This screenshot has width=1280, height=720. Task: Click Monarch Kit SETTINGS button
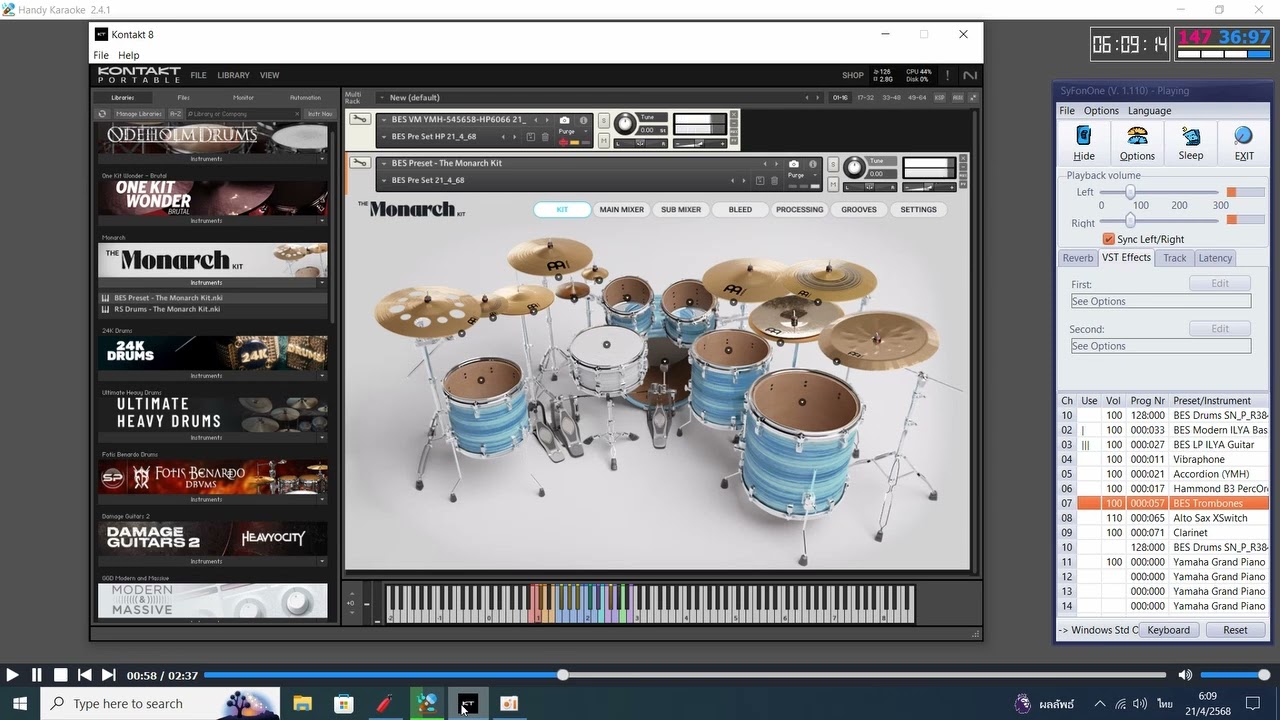918,210
